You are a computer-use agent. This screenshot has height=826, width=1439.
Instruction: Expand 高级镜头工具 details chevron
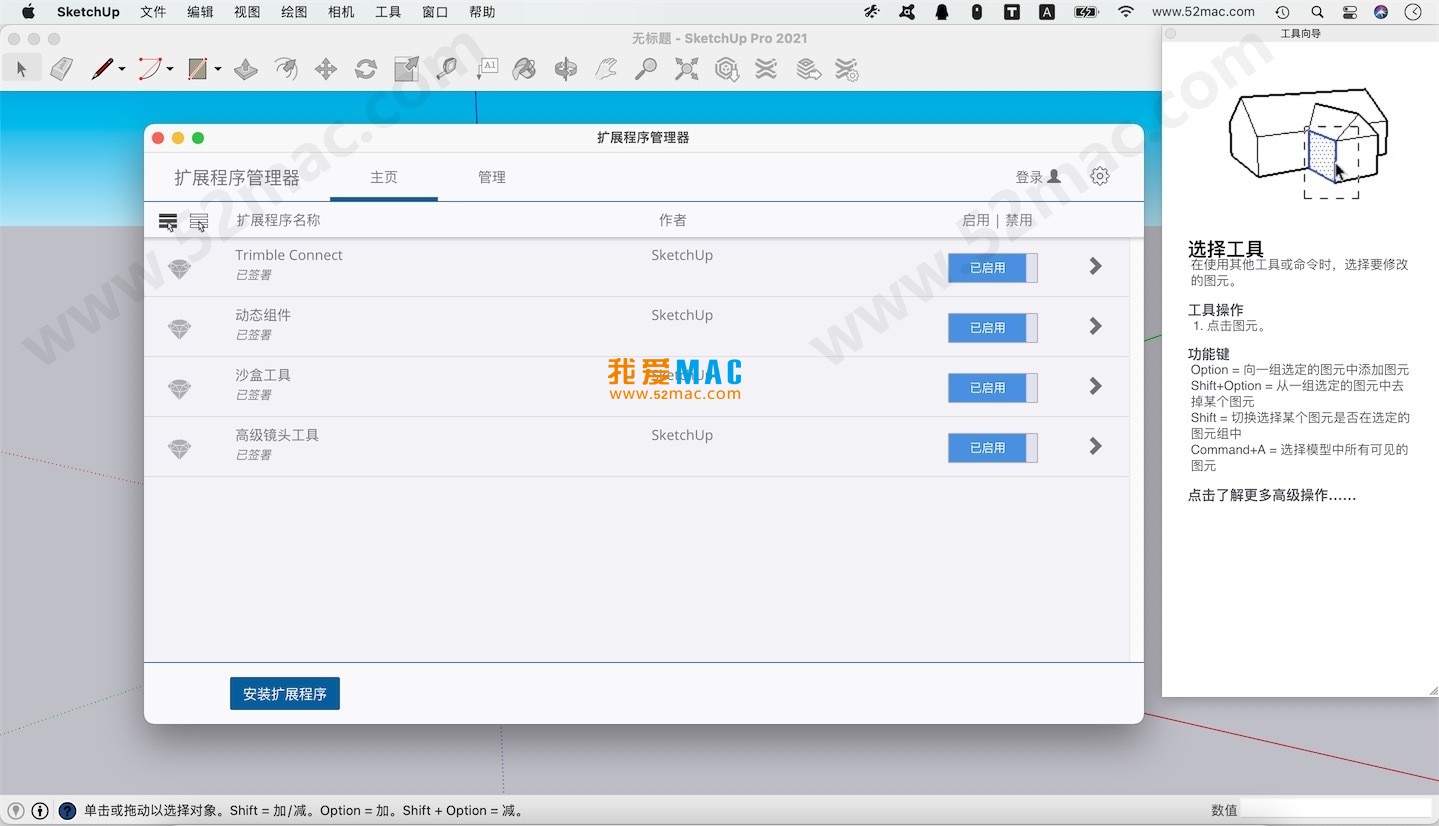pyautogui.click(x=1096, y=446)
